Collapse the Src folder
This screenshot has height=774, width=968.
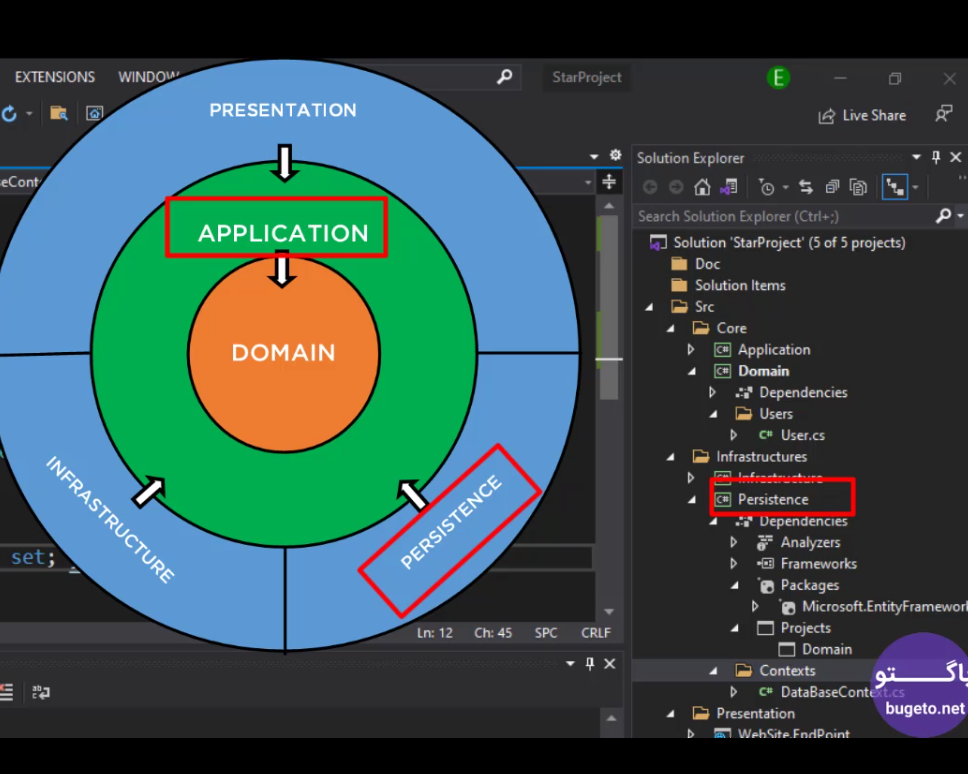click(x=649, y=307)
